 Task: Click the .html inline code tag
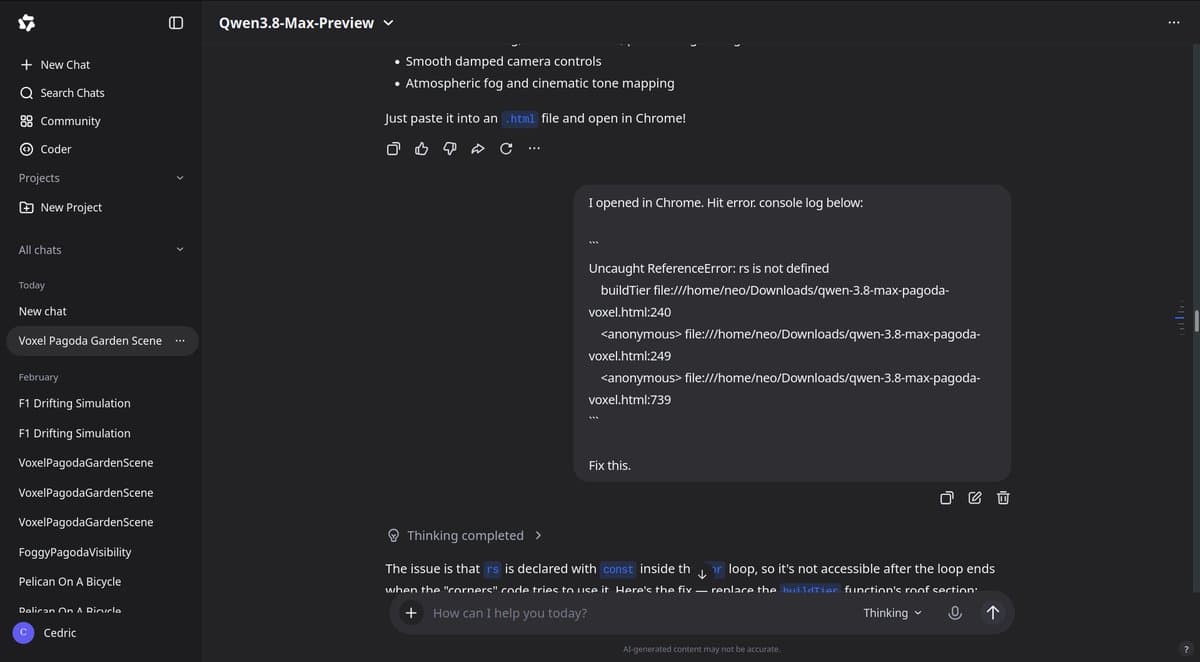click(520, 119)
